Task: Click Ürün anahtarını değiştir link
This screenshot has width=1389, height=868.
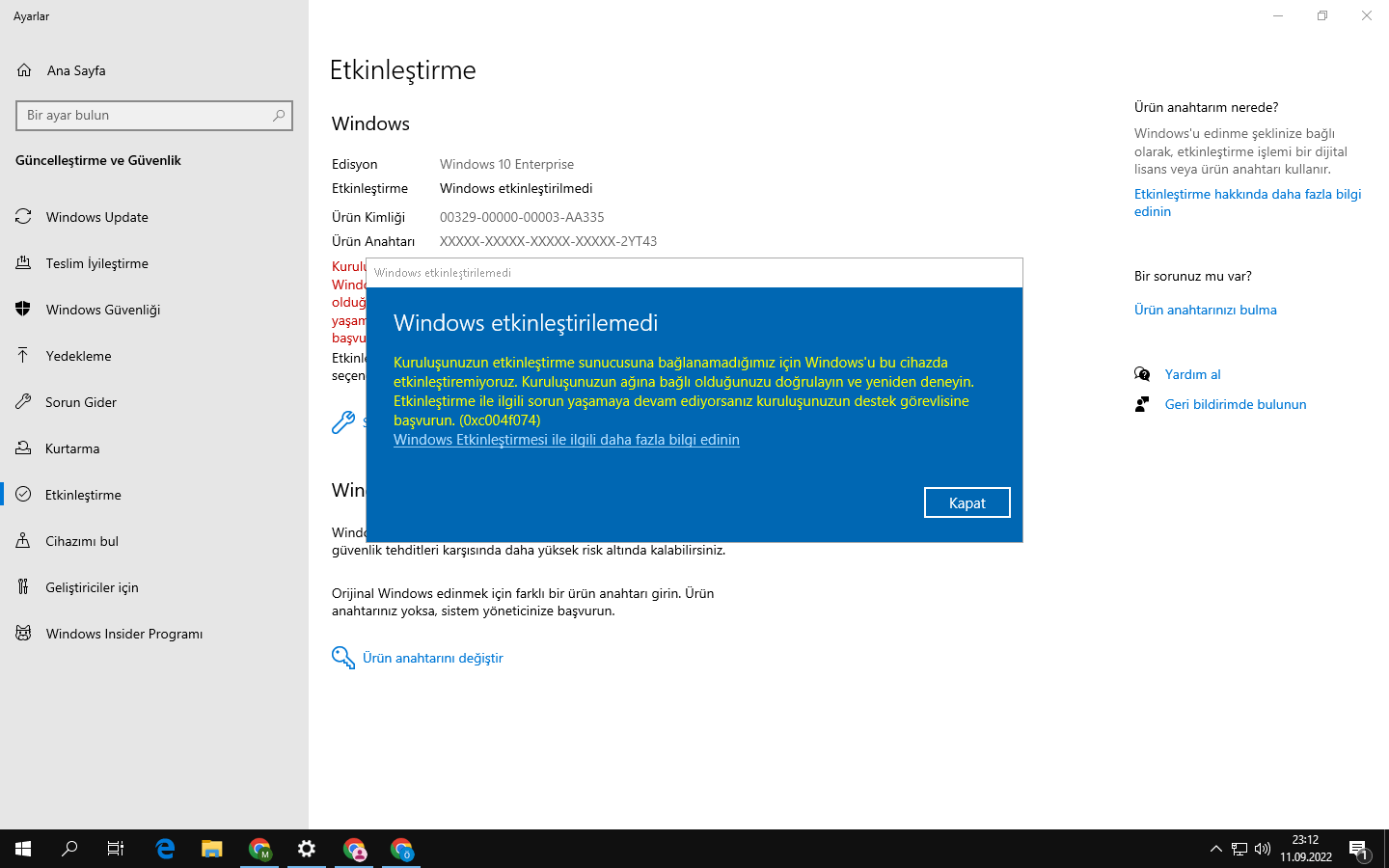Action: coord(432,658)
